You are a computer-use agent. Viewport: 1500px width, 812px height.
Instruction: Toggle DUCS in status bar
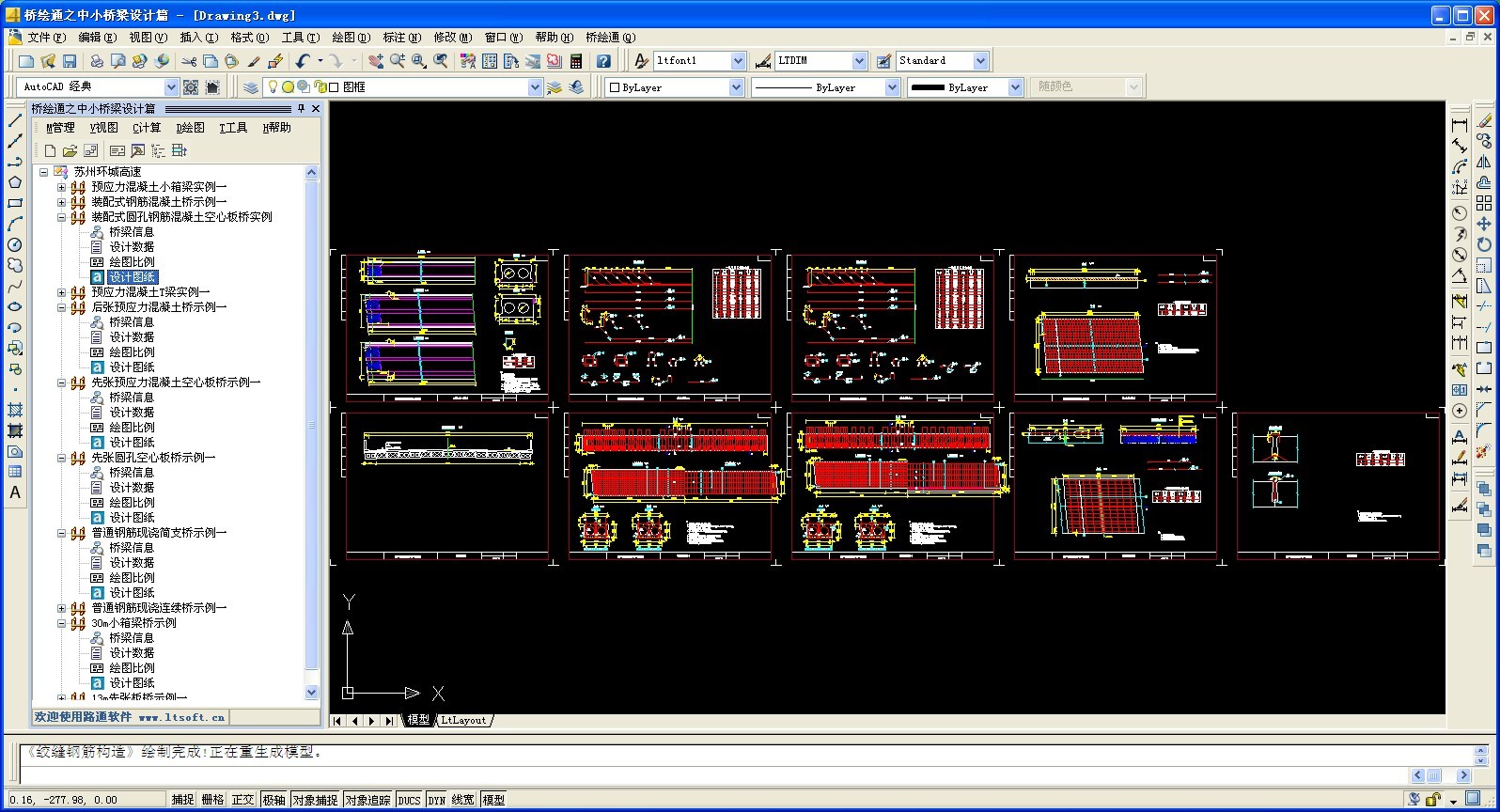[409, 800]
